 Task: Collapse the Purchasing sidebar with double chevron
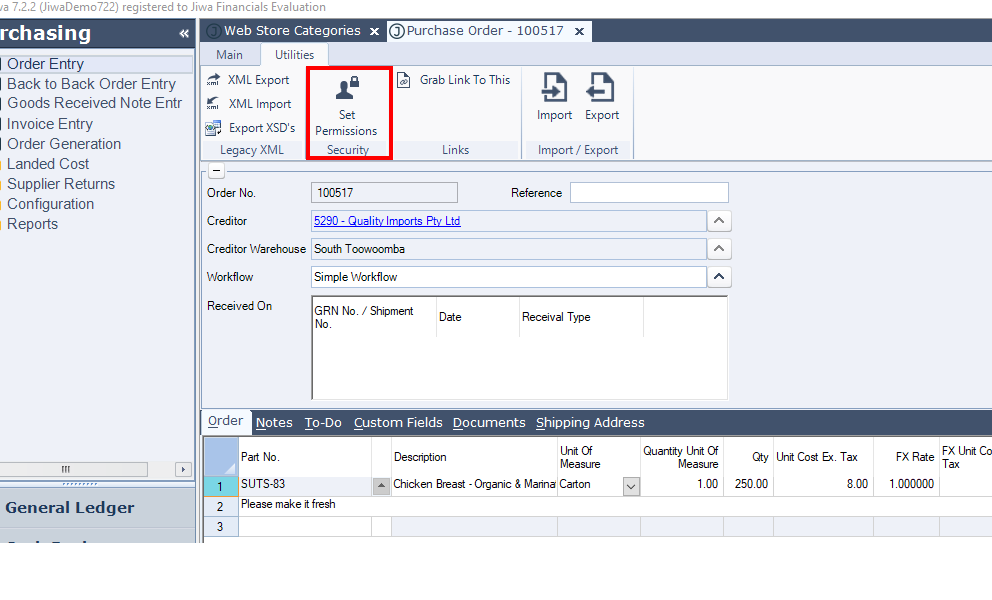(x=184, y=34)
